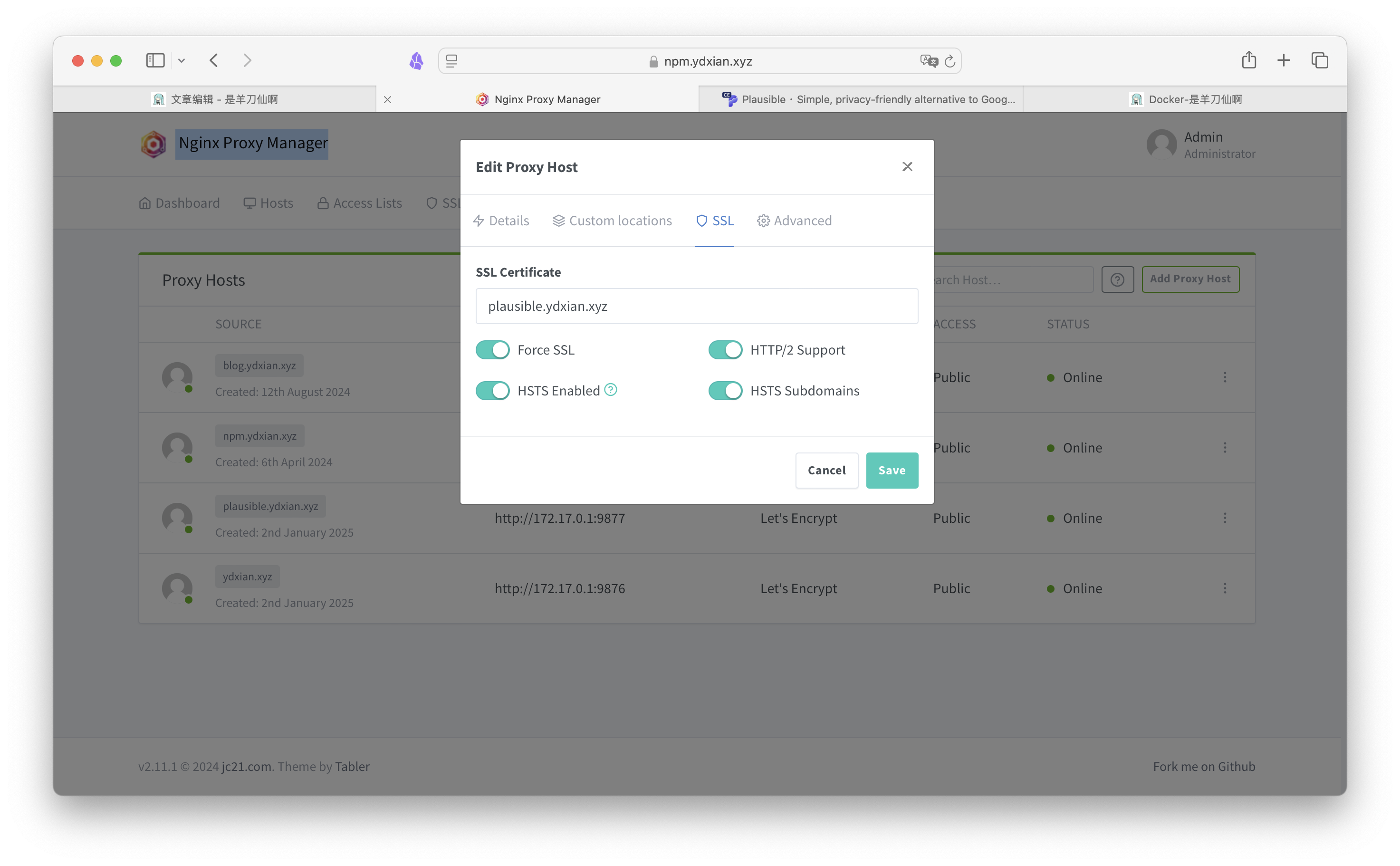This screenshot has width=1400, height=866.
Task: Go forward in Safari history
Action: point(247,61)
